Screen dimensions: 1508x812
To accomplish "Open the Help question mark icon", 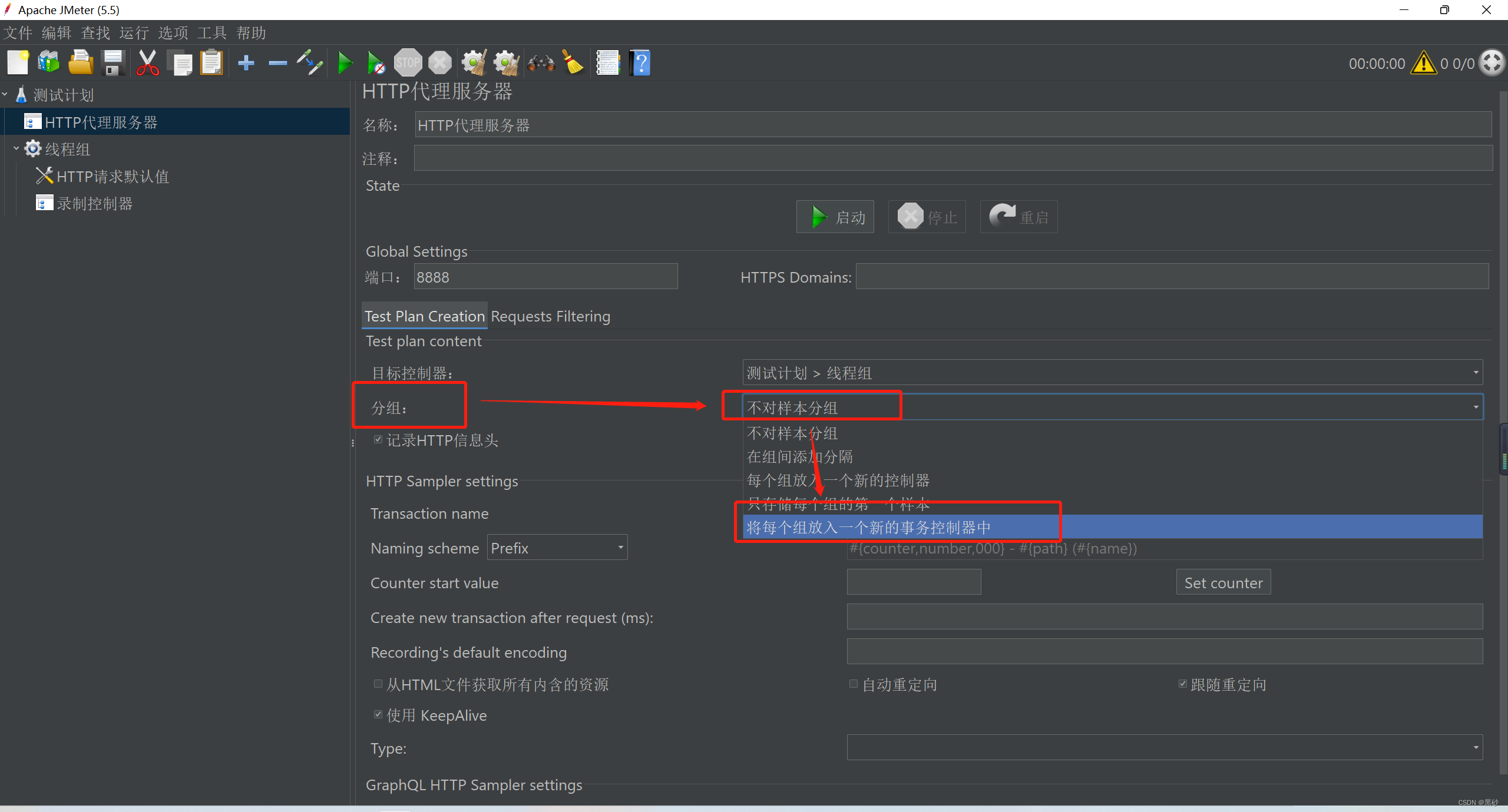I will coord(640,62).
